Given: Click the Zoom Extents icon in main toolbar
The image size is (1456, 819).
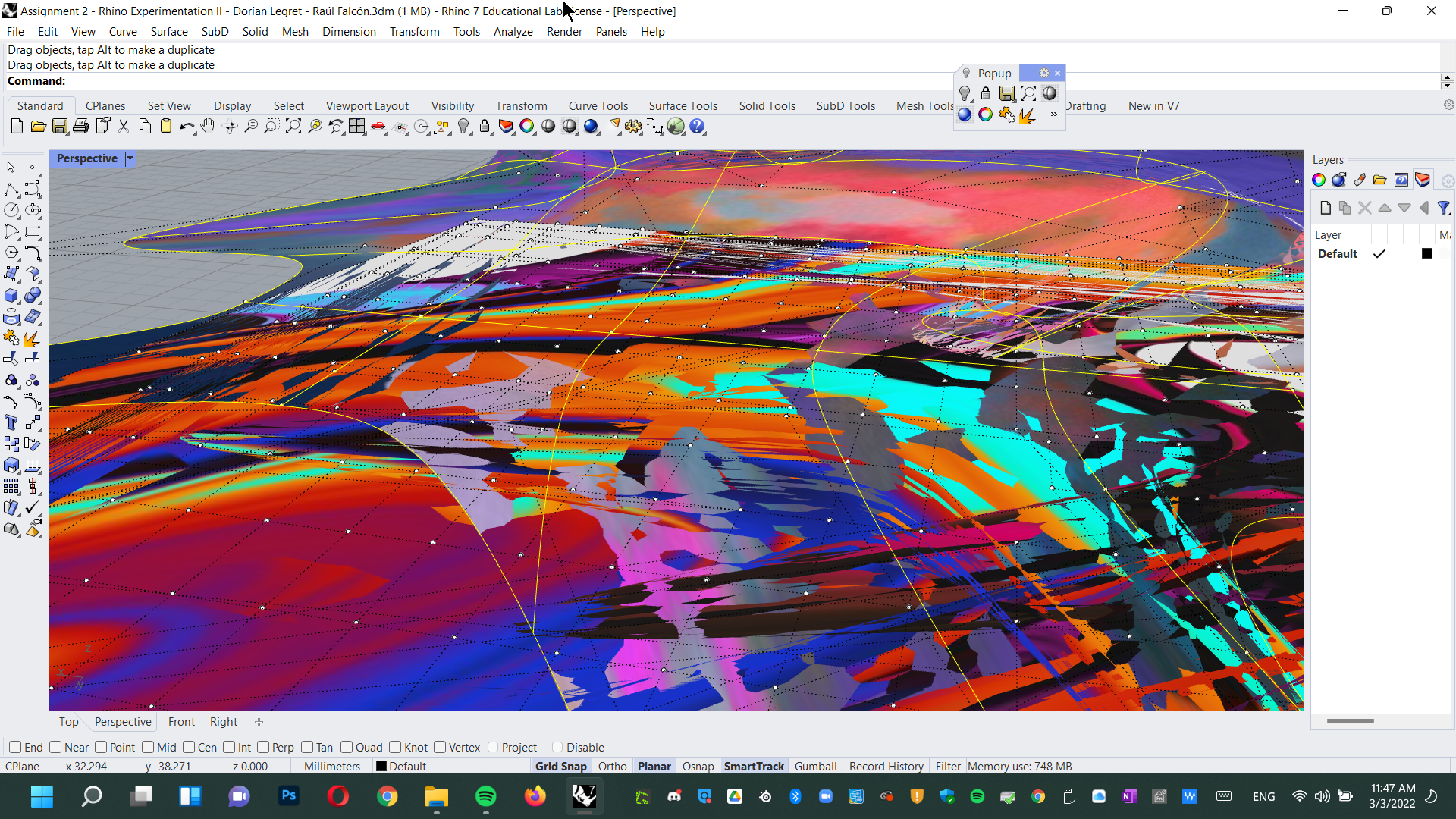Looking at the screenshot, I should click(x=293, y=127).
